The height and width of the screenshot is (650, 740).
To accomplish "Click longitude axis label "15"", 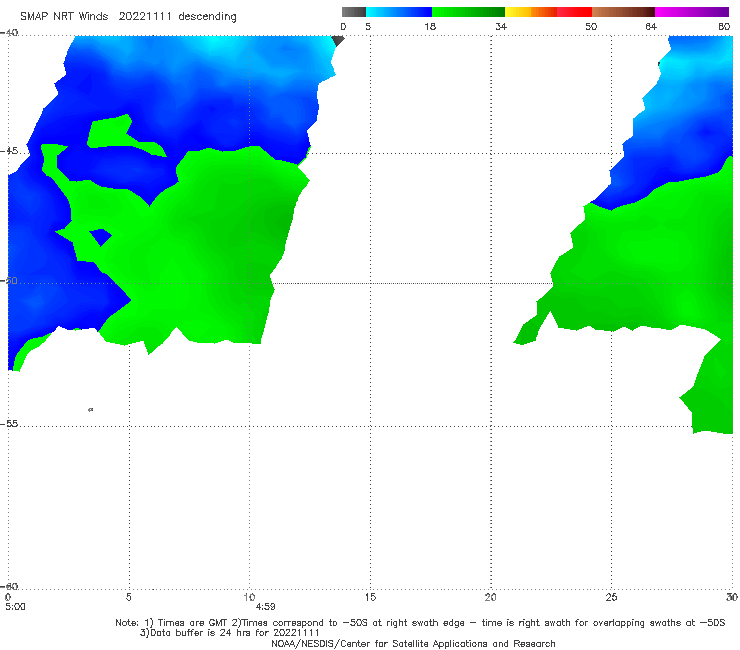I will pos(370,597).
